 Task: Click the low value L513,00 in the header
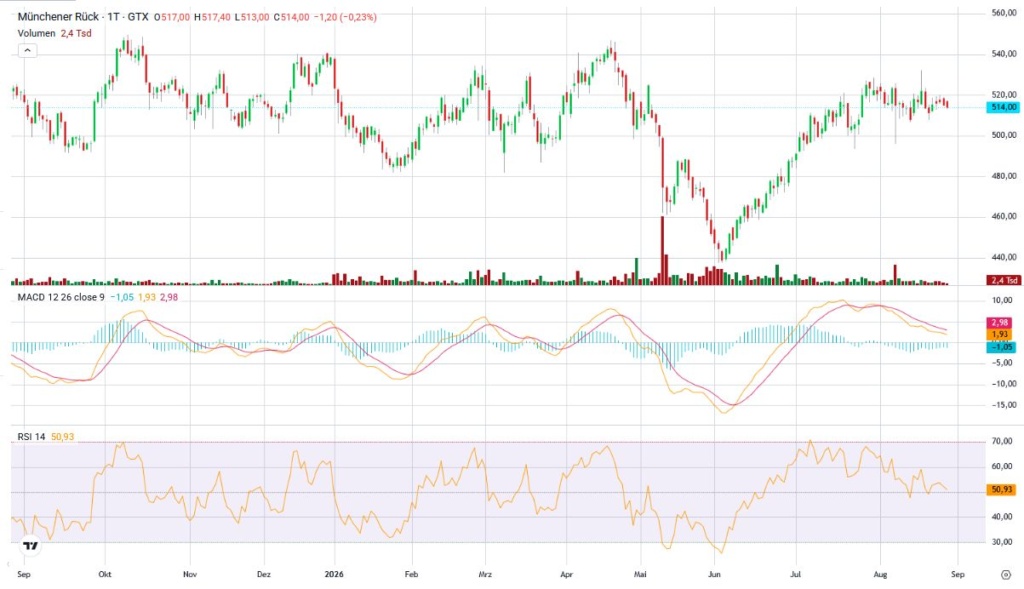pyautogui.click(x=252, y=17)
